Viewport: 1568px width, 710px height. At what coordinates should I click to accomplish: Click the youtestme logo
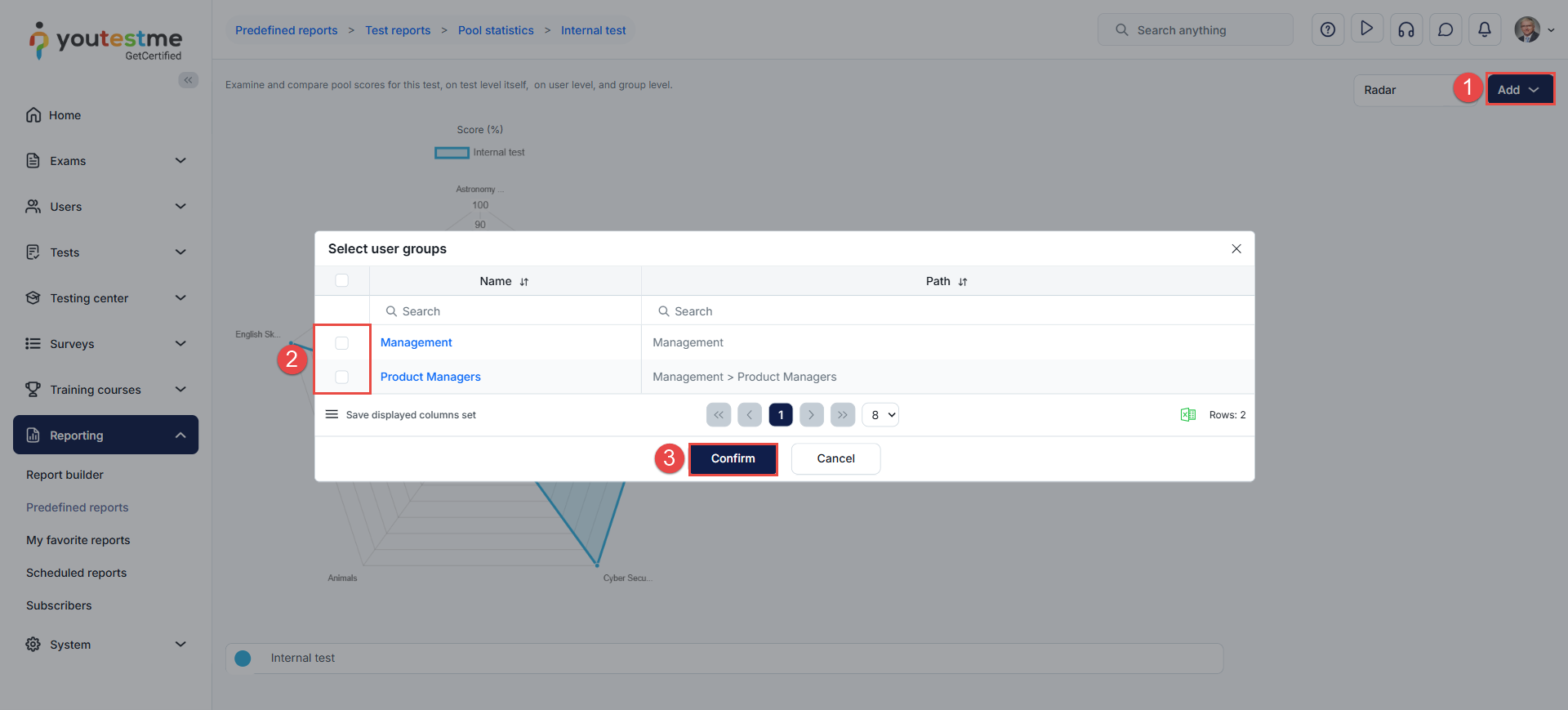(x=106, y=41)
